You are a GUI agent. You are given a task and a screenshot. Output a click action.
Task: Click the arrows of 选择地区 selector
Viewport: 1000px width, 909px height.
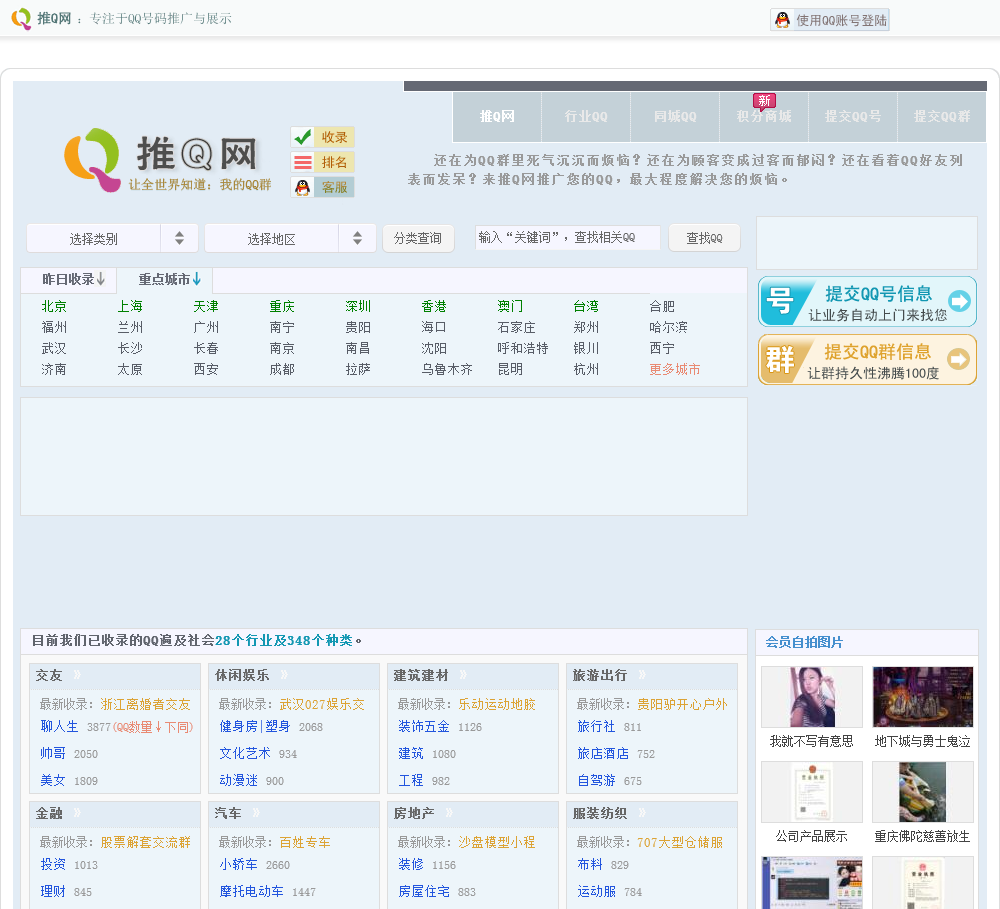point(357,239)
